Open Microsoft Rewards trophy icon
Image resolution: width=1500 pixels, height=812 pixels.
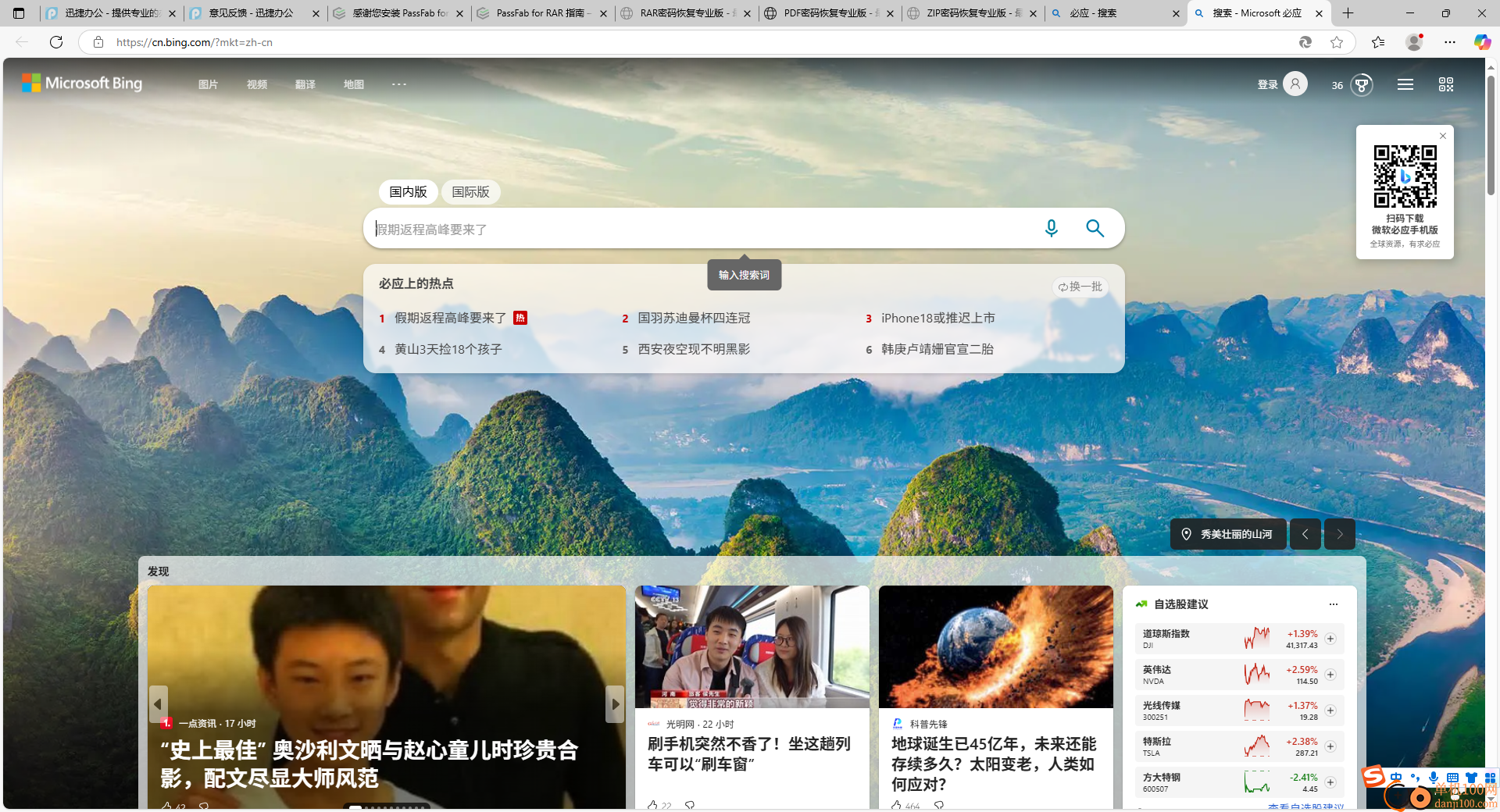click(x=1362, y=84)
